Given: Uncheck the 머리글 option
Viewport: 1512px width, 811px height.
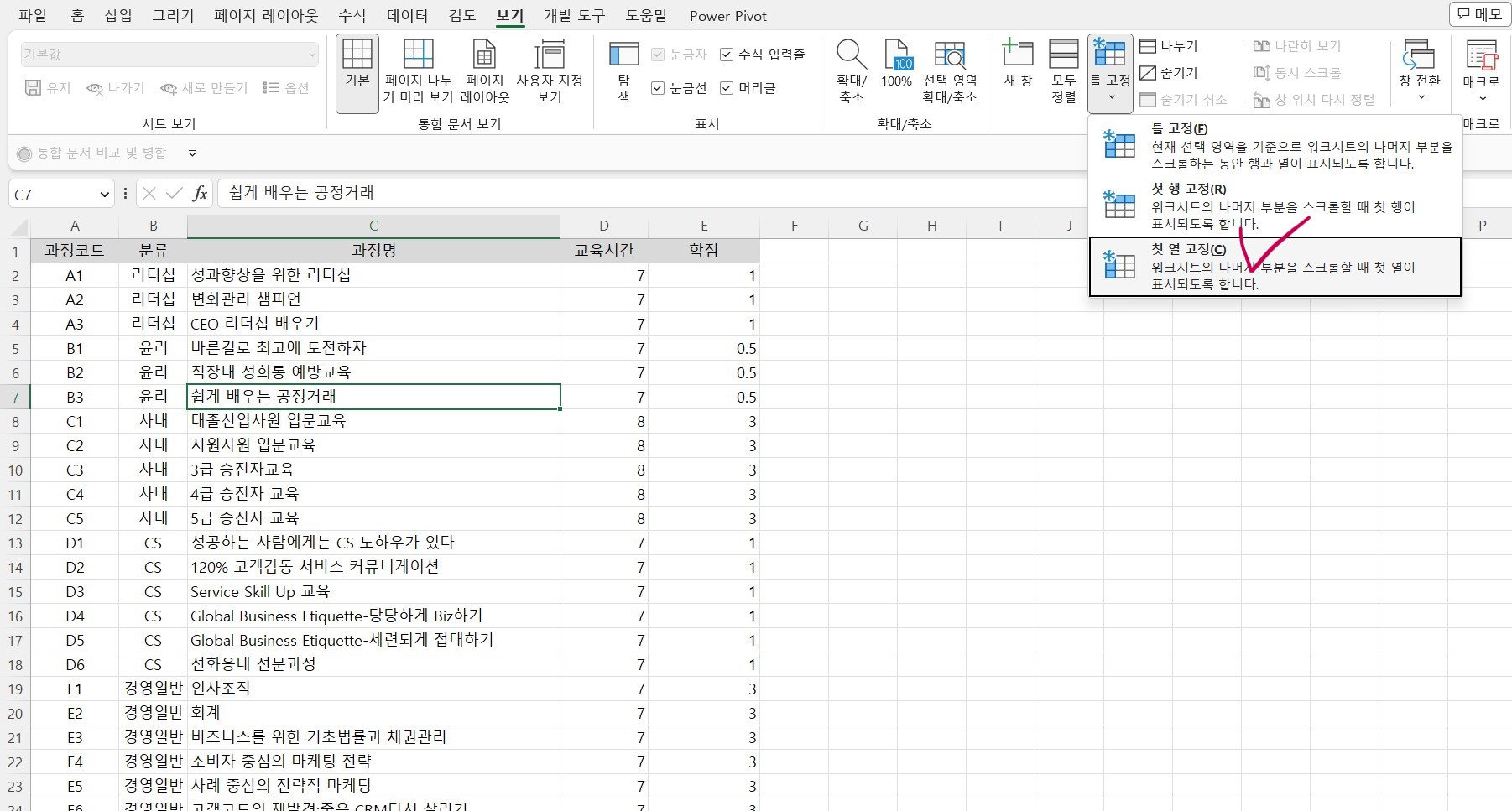Looking at the screenshot, I should (726, 87).
